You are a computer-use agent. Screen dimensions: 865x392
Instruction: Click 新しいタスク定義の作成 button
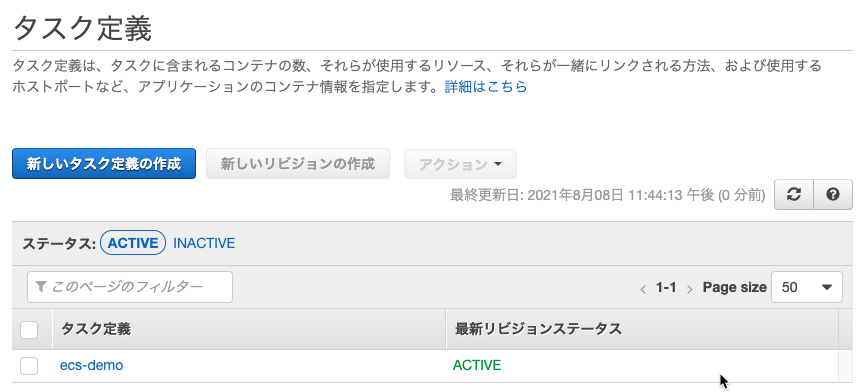[x=104, y=164]
